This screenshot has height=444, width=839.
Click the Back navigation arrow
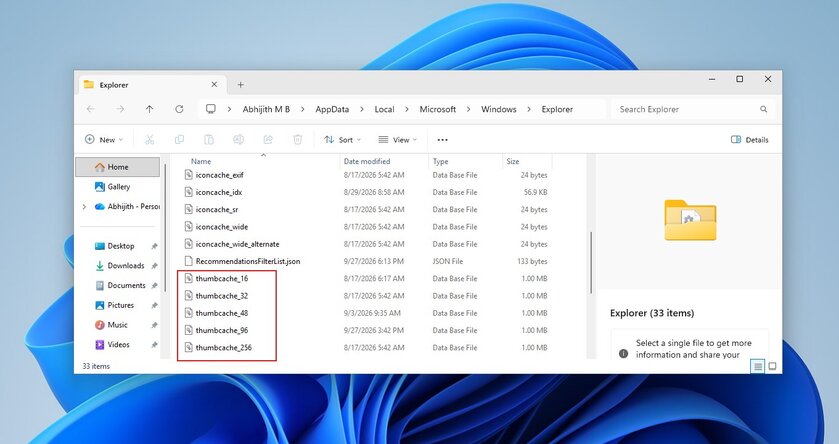(90, 109)
